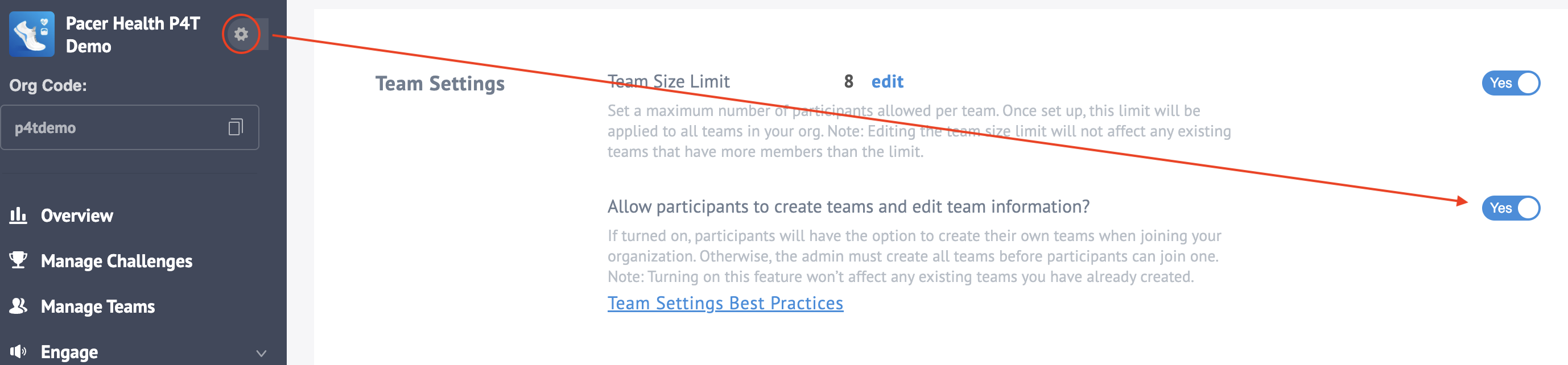Edit the team size limit value
Screen dimensions: 1568x365
[x=887, y=81]
